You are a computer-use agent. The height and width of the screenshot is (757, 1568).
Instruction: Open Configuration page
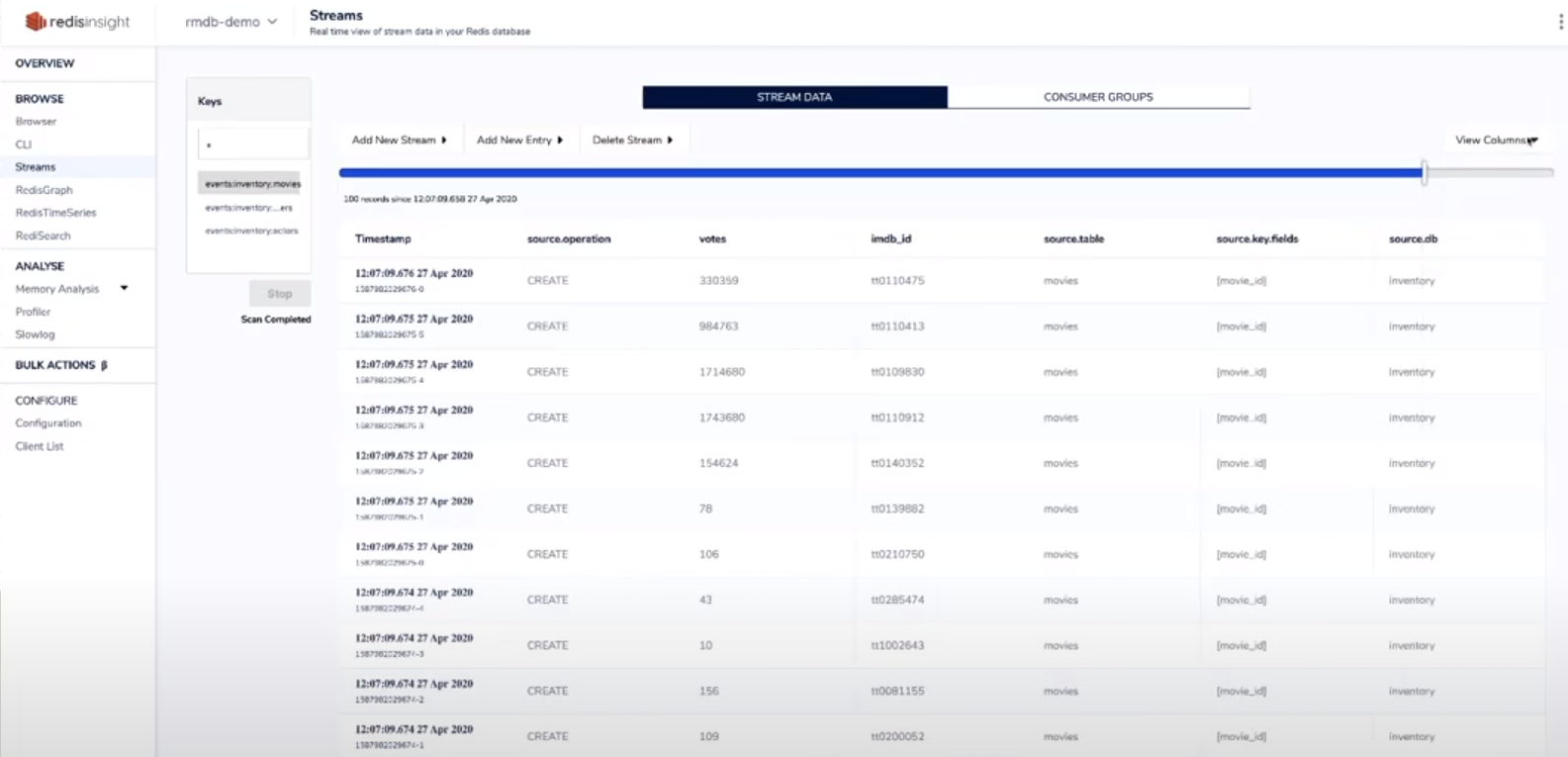48,424
